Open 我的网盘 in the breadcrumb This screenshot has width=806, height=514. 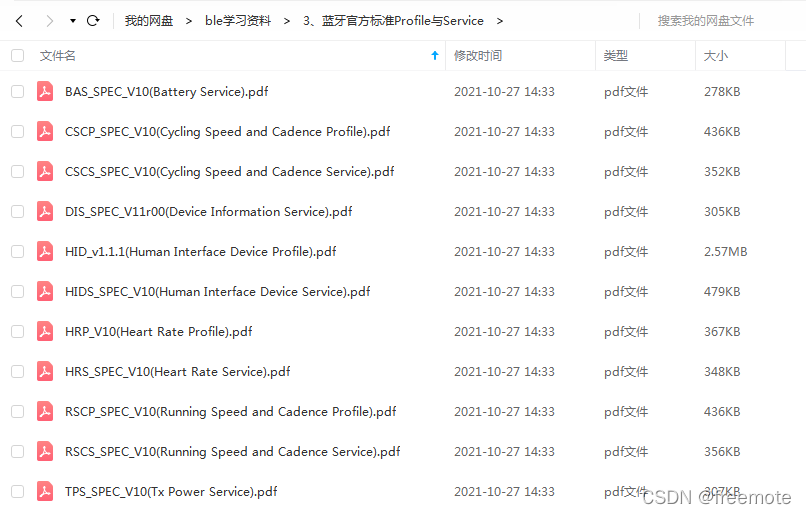(x=149, y=21)
